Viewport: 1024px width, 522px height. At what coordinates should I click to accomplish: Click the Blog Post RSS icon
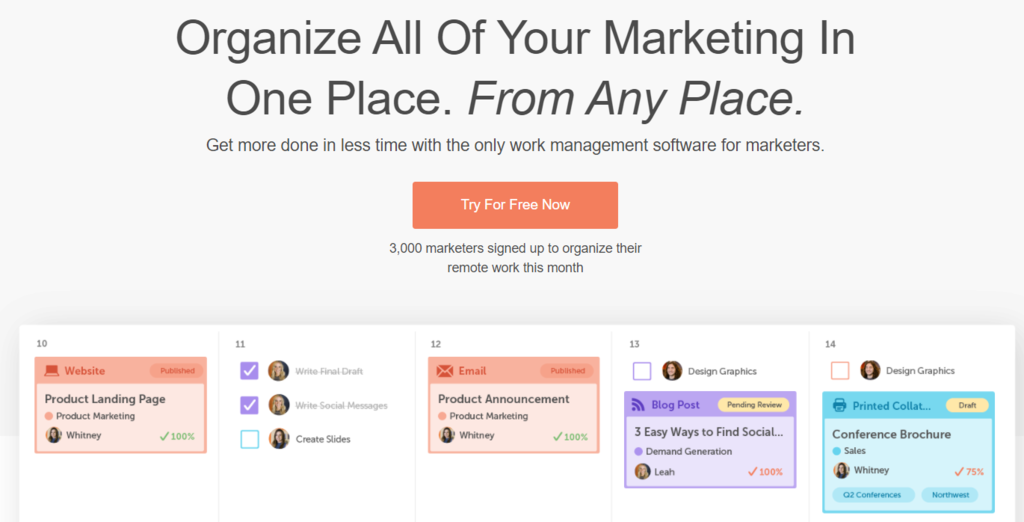637,405
